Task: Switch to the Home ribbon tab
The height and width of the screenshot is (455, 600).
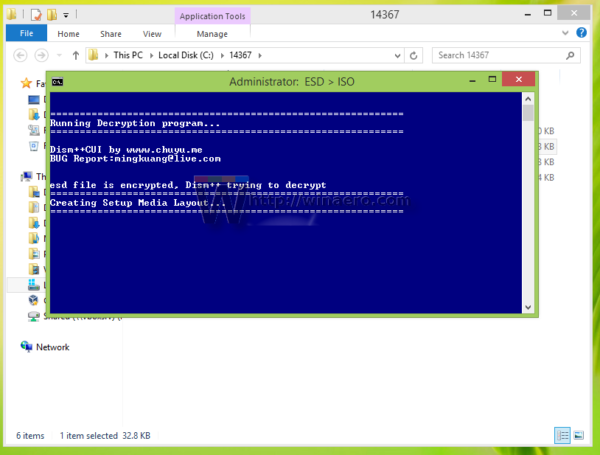Action: pyautogui.click(x=68, y=34)
